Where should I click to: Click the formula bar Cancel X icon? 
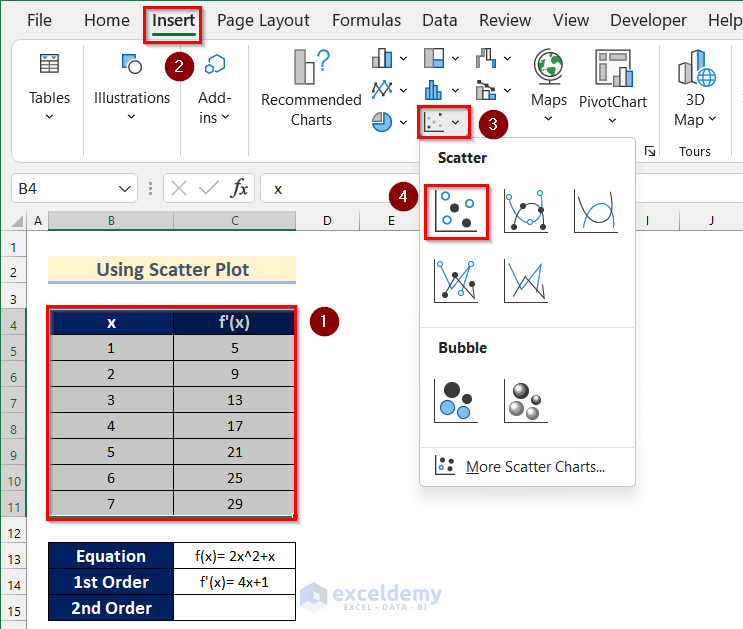click(x=179, y=189)
